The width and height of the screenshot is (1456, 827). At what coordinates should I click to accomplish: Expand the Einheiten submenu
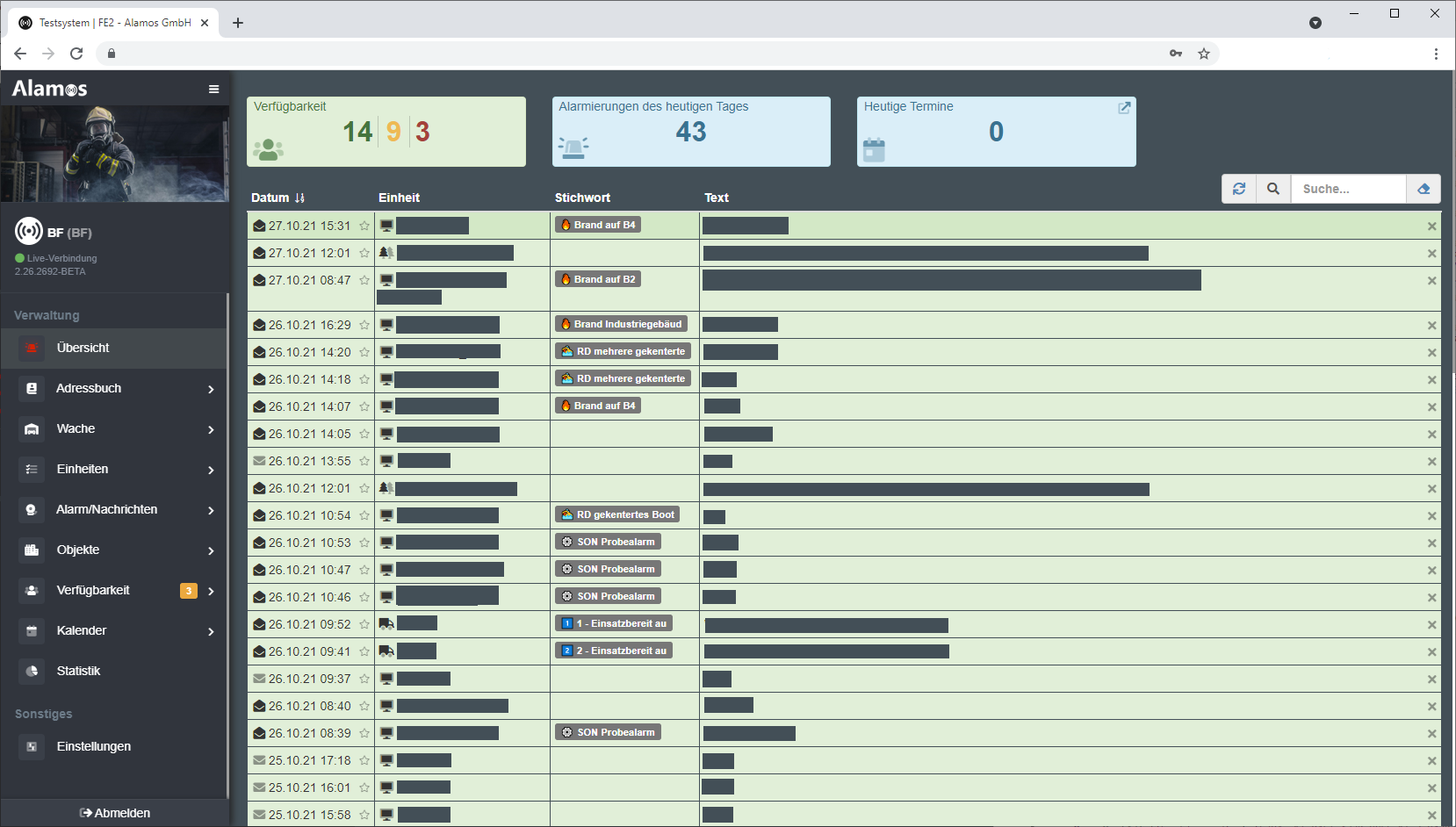point(211,470)
